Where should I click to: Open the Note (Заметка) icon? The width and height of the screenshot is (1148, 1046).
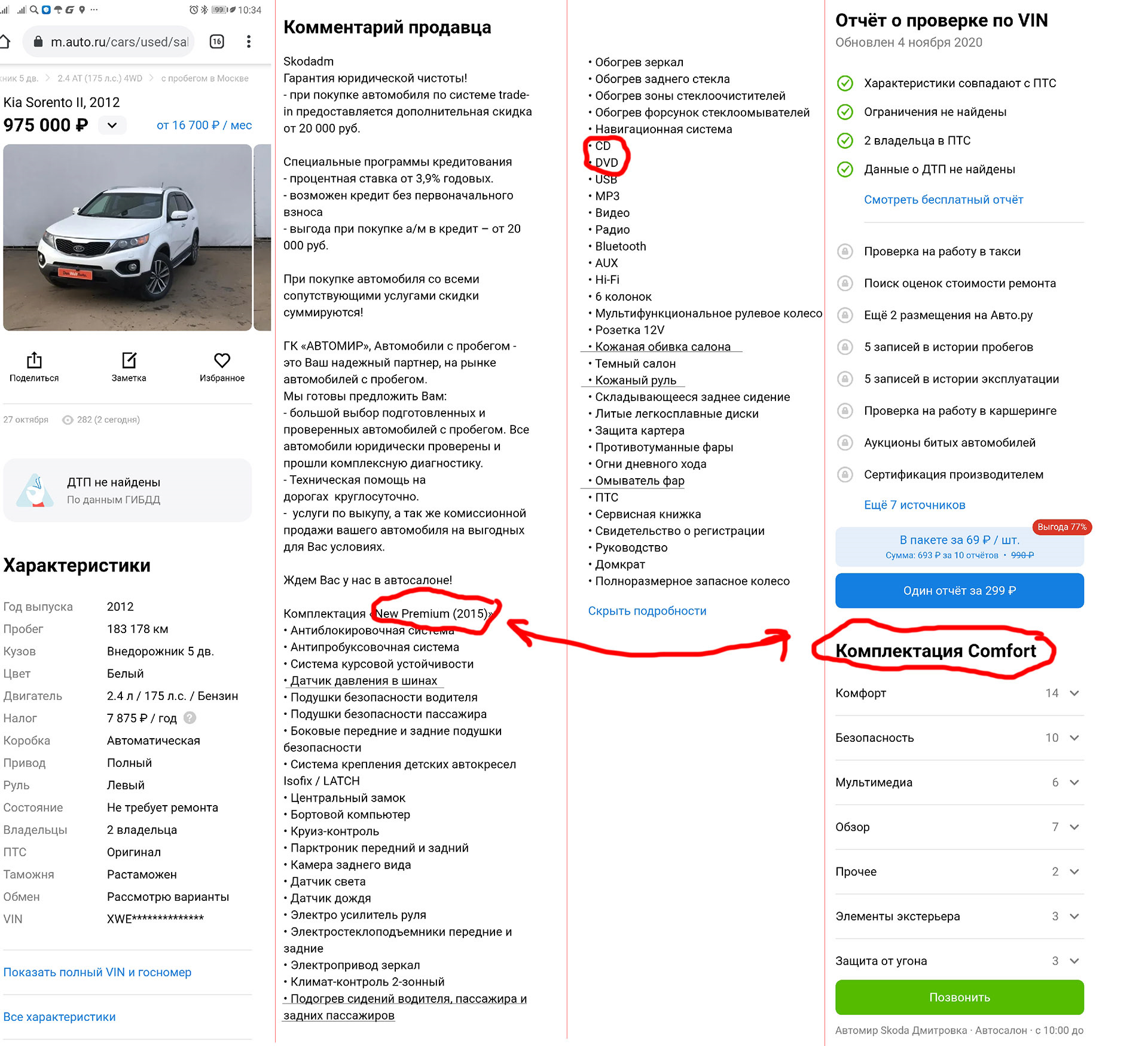click(129, 360)
